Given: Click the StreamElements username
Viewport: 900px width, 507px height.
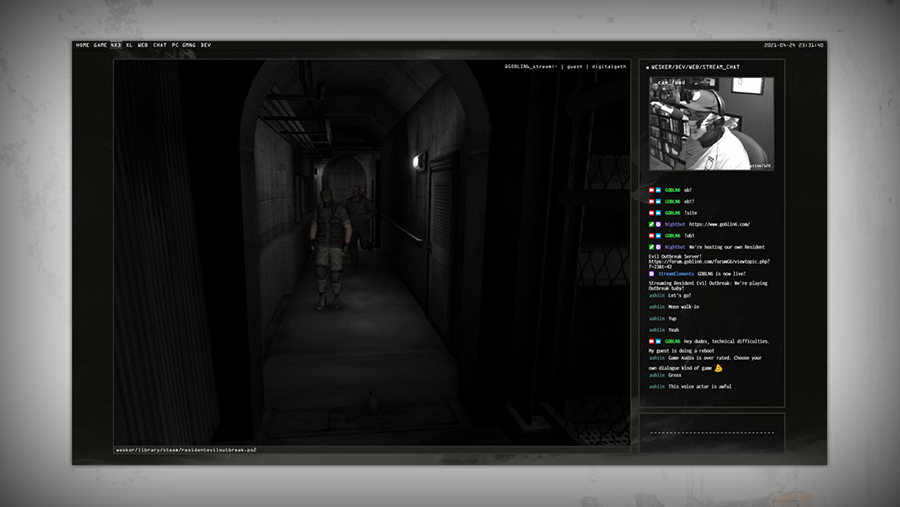Looking at the screenshot, I should (x=676, y=274).
